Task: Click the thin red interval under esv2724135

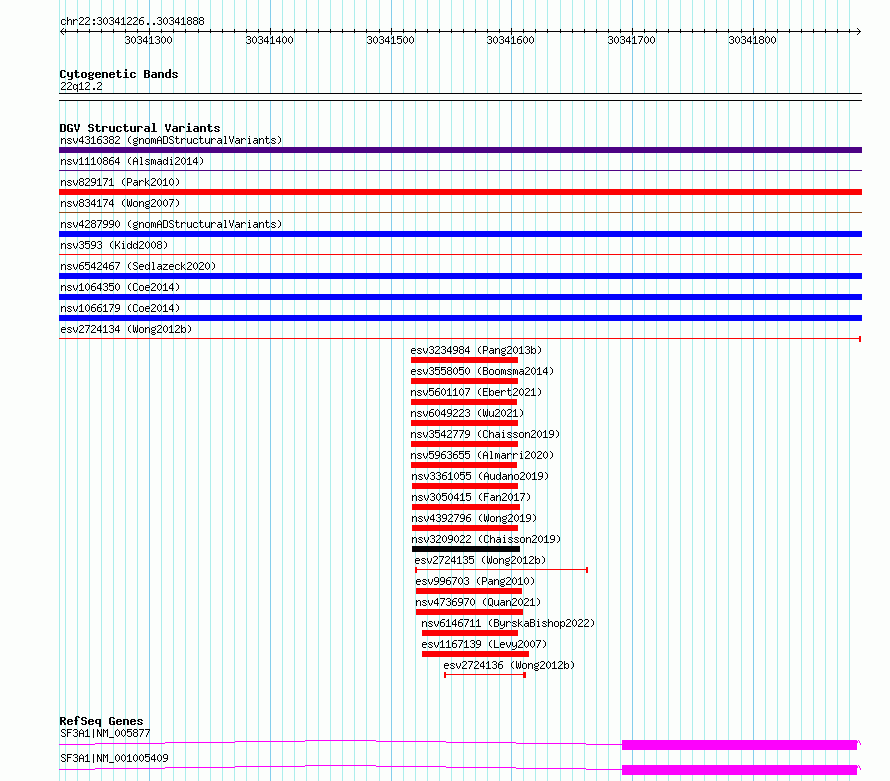Action: (x=501, y=570)
